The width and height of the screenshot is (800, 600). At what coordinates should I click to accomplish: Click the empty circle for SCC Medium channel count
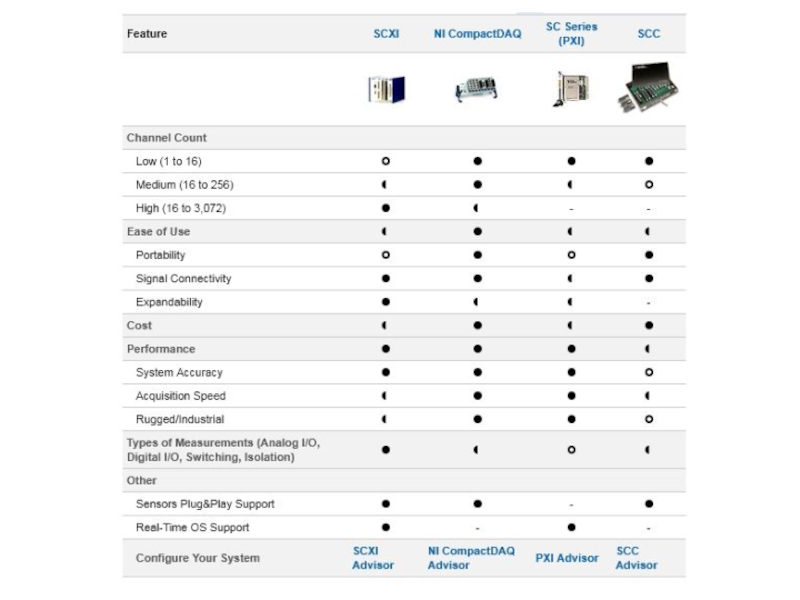(649, 185)
